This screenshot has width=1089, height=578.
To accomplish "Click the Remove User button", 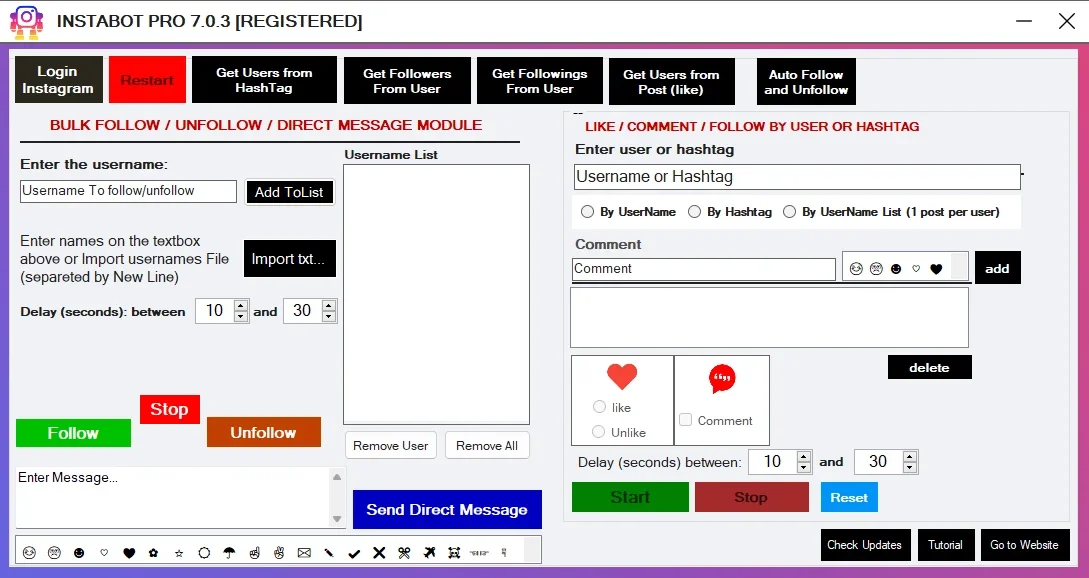I will coord(391,445).
